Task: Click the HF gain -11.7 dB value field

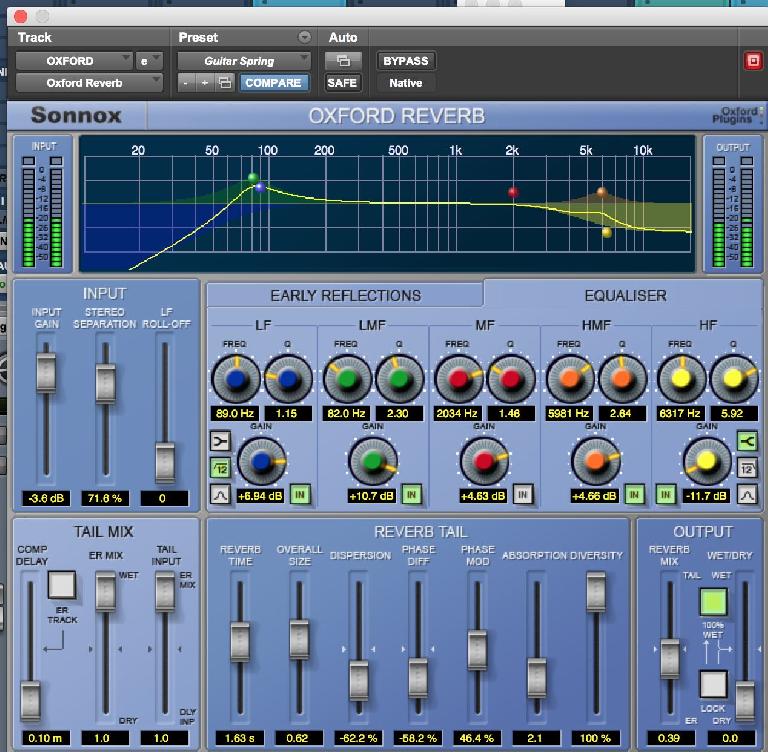Action: [706, 495]
